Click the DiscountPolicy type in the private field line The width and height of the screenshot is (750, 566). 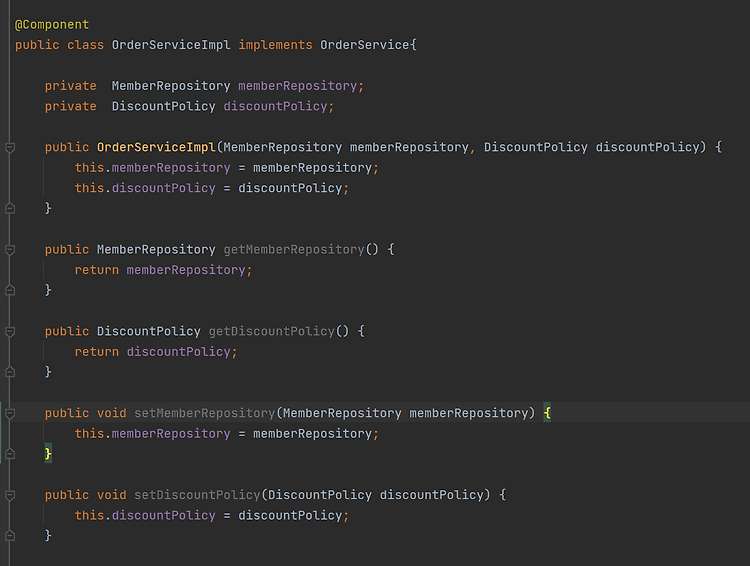(163, 106)
